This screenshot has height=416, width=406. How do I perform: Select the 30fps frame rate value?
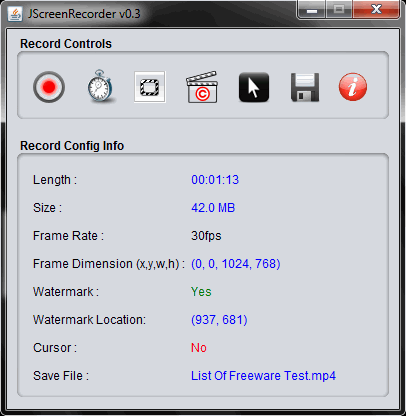pos(206,236)
